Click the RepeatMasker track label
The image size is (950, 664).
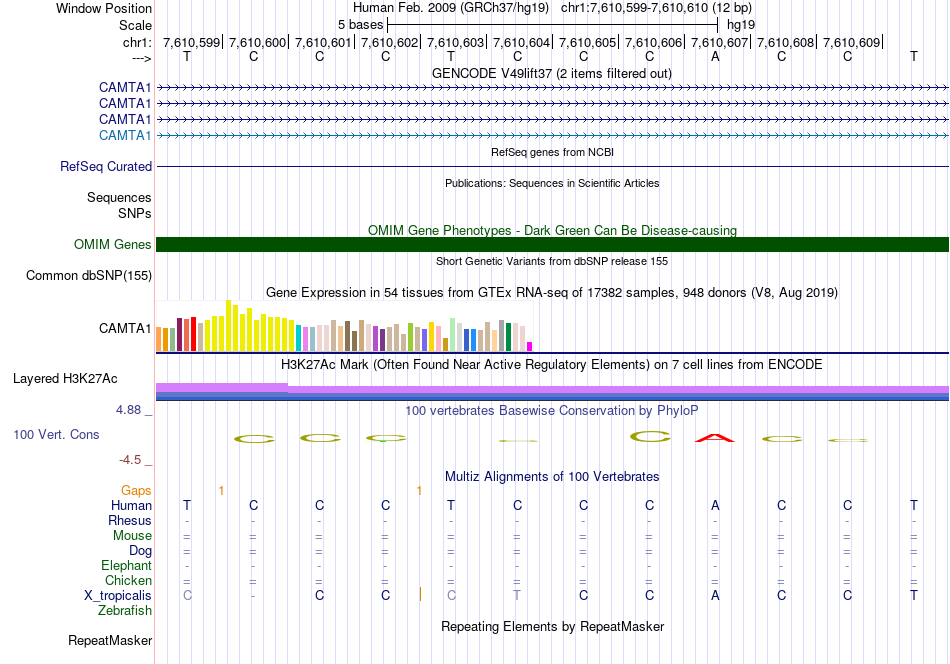coord(110,641)
